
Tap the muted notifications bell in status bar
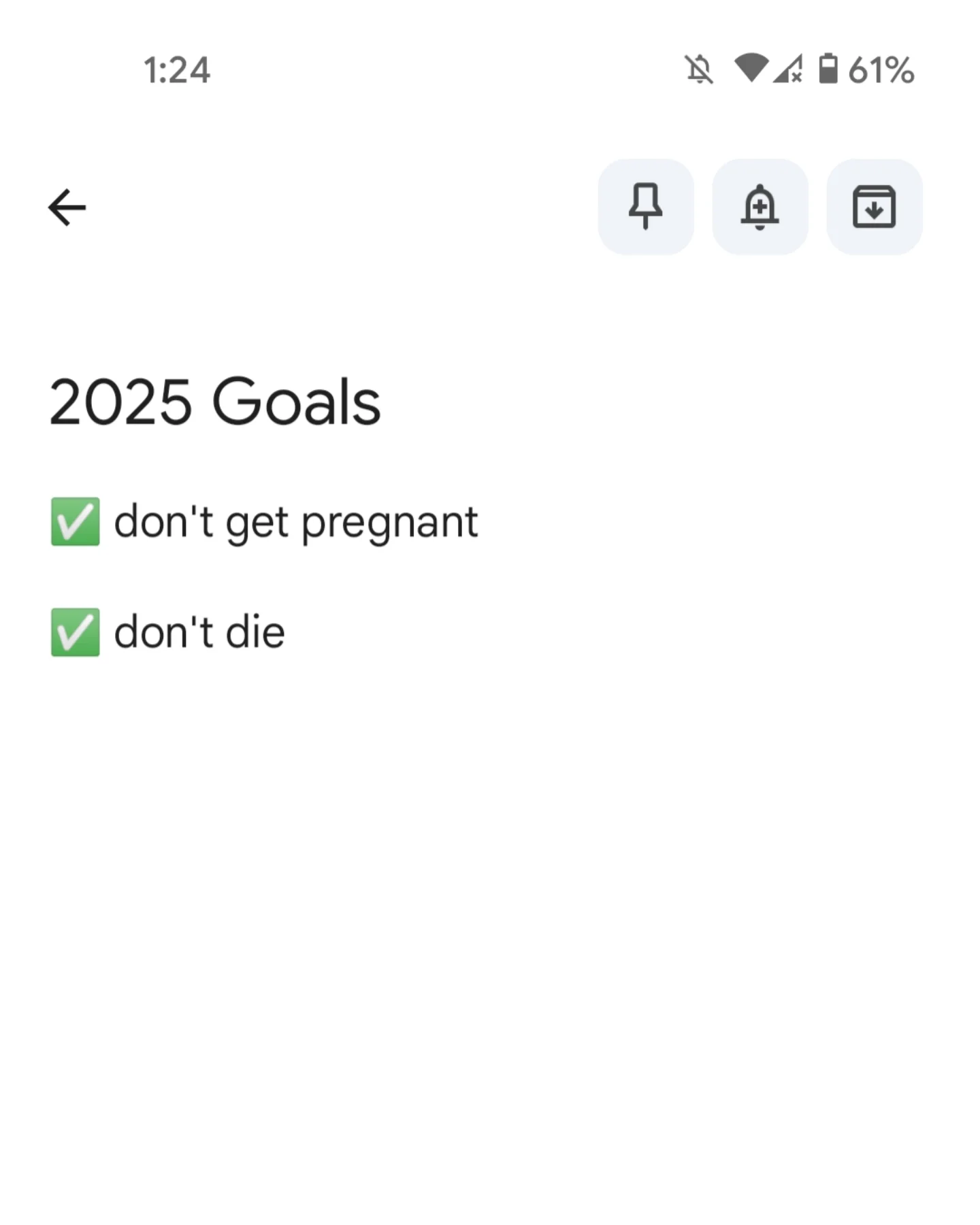click(x=699, y=69)
